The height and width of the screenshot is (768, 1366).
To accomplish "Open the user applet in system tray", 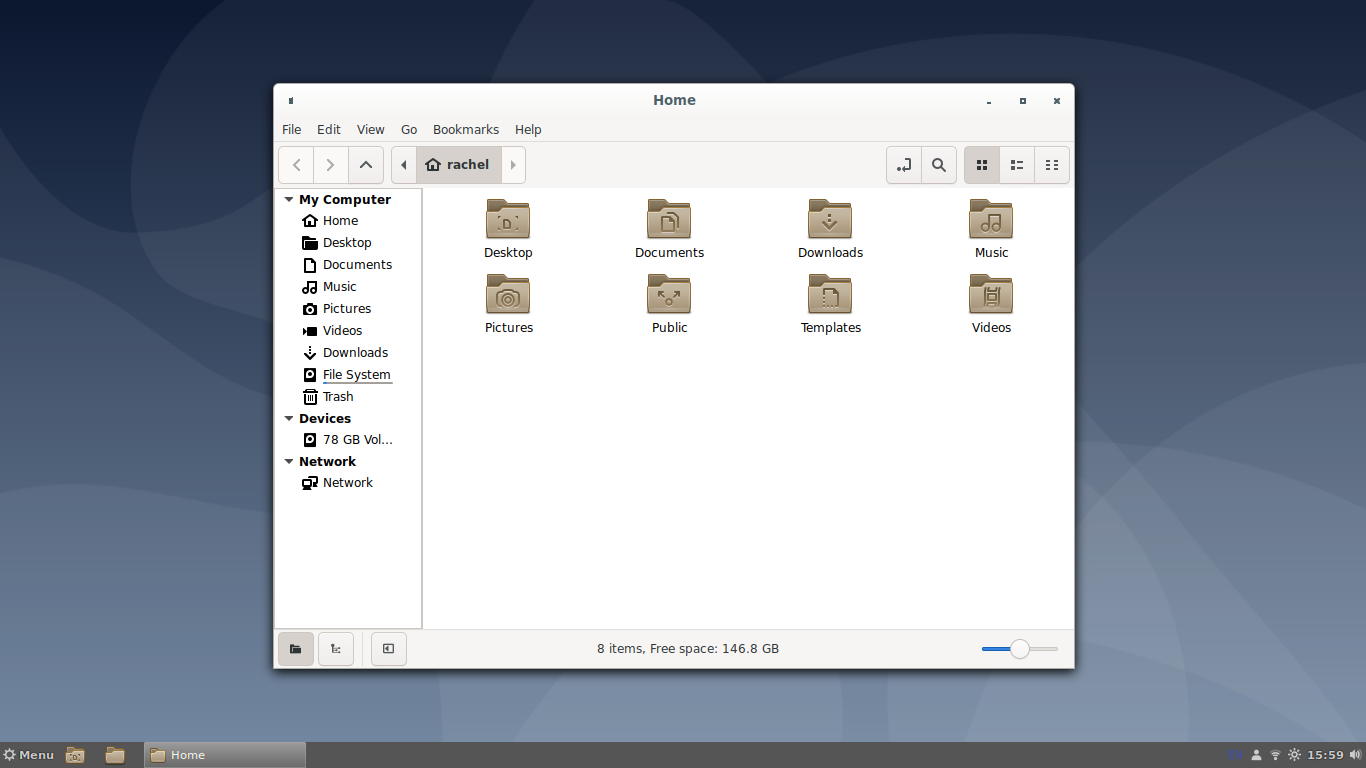I will pos(1256,755).
